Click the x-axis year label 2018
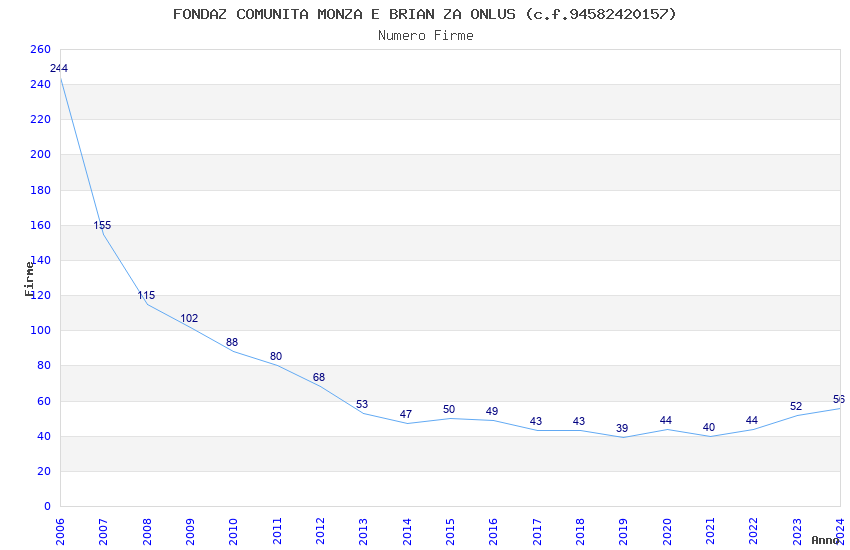Image resolution: width=850 pixels, height=550 pixels. click(x=580, y=531)
